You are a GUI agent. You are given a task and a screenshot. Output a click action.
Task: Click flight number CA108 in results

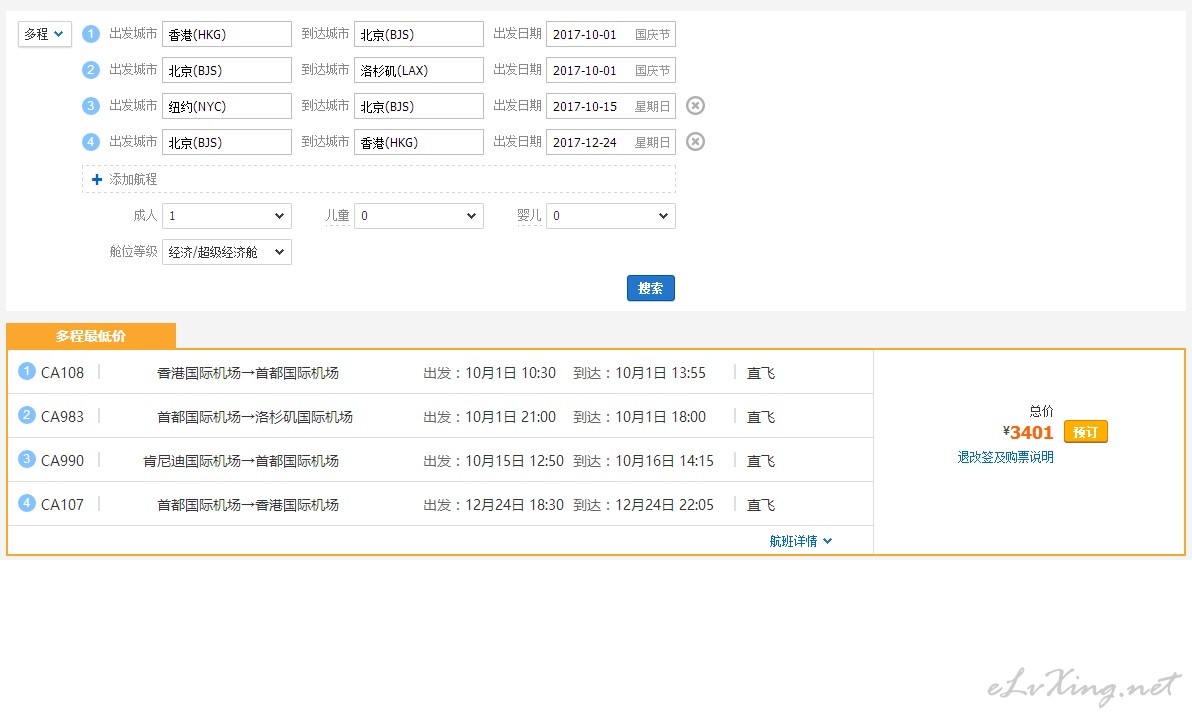click(62, 373)
